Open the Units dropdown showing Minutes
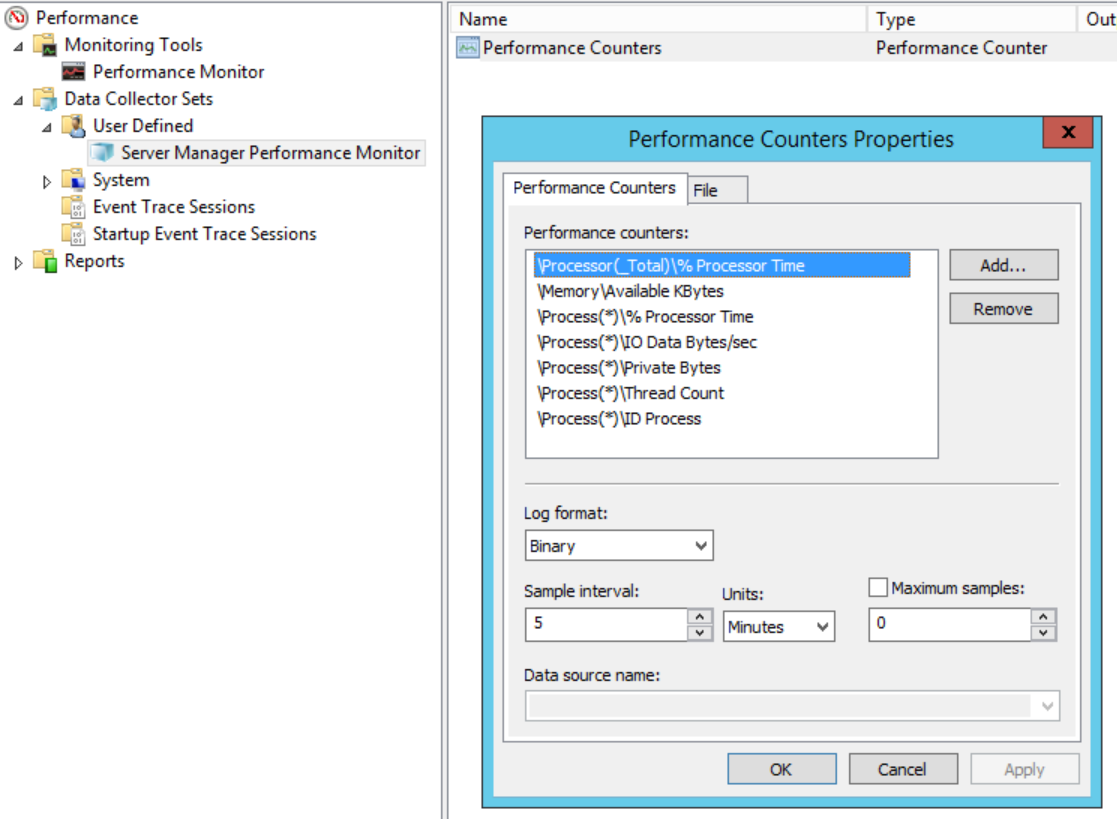1117x819 pixels. point(822,627)
